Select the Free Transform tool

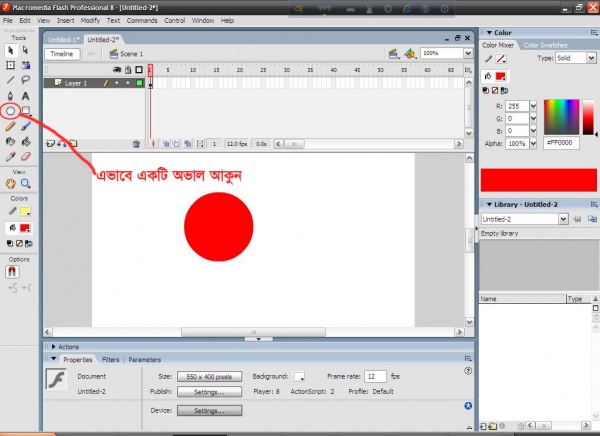point(11,65)
